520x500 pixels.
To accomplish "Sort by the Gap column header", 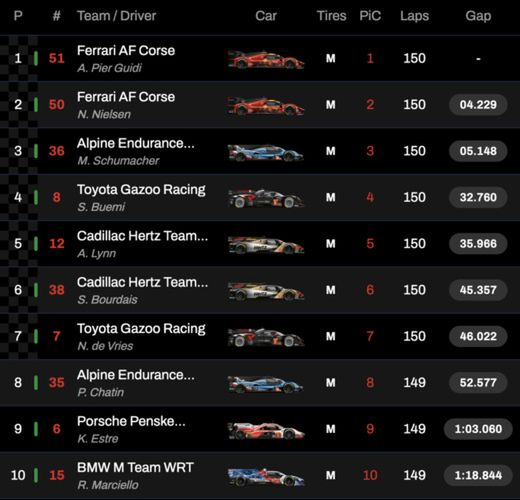I will [478, 16].
